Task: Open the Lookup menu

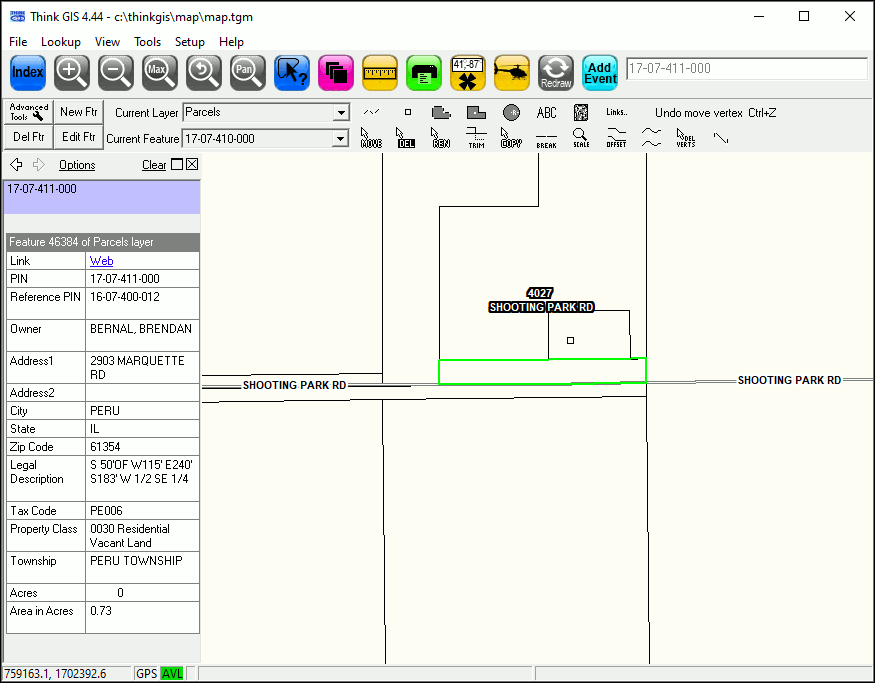Action: 61,42
